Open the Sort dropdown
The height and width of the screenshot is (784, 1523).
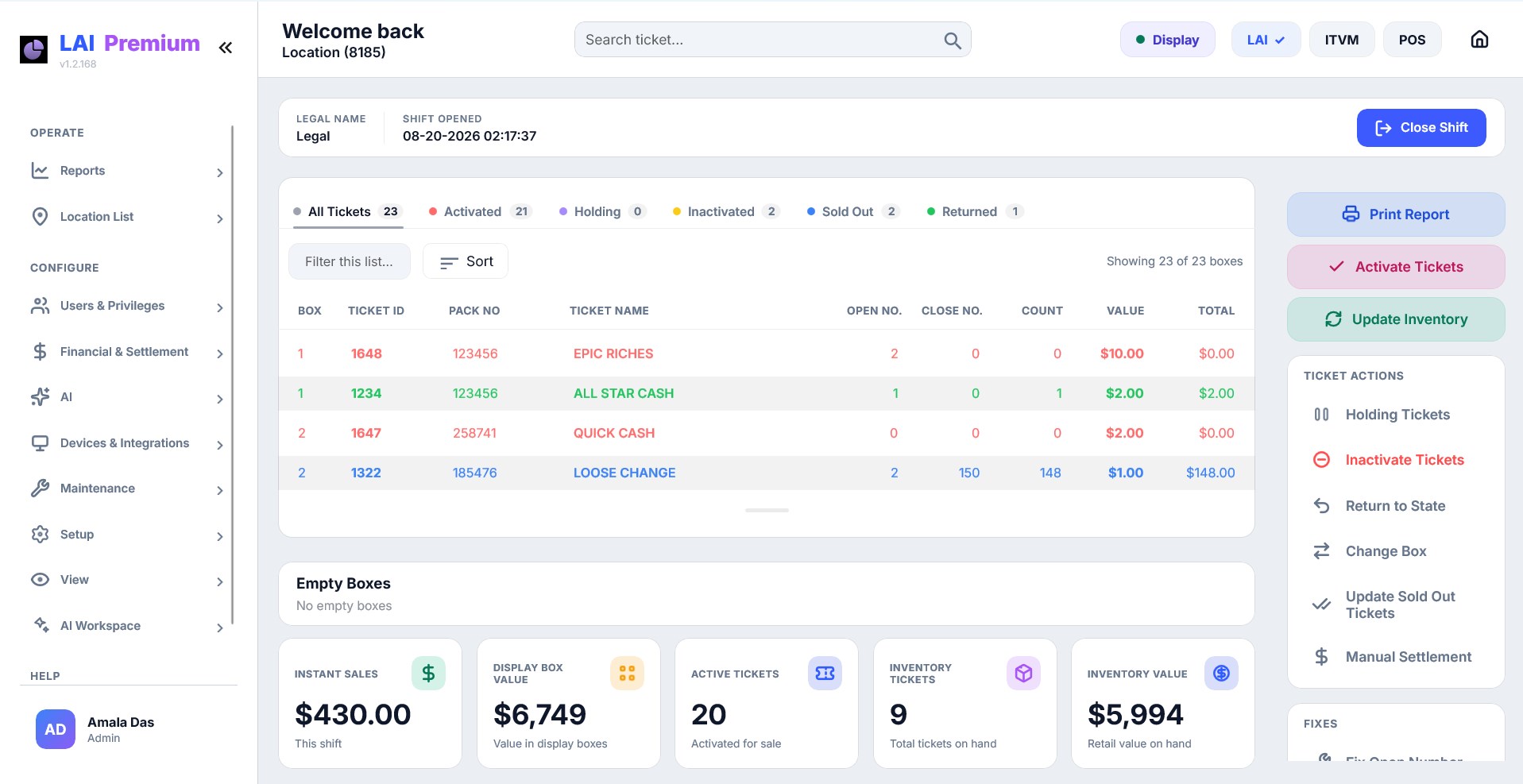click(466, 261)
